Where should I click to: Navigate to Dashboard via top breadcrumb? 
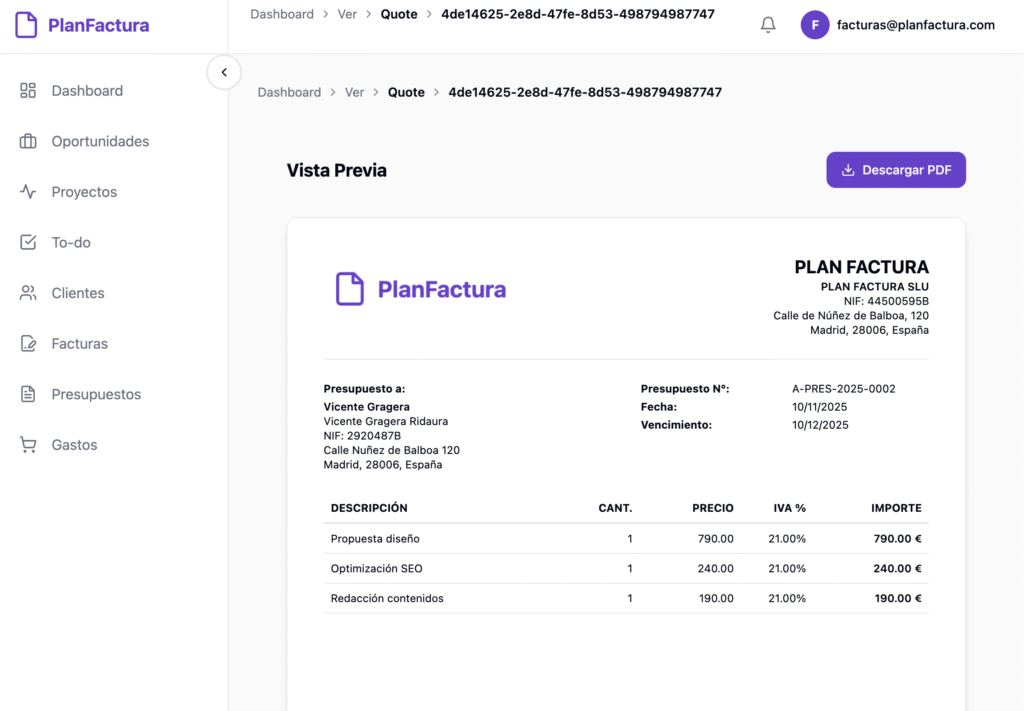(282, 14)
